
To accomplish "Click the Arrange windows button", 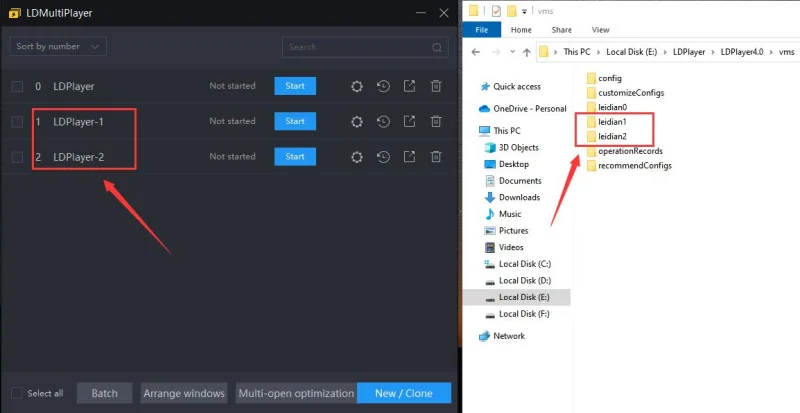I will click(184, 393).
